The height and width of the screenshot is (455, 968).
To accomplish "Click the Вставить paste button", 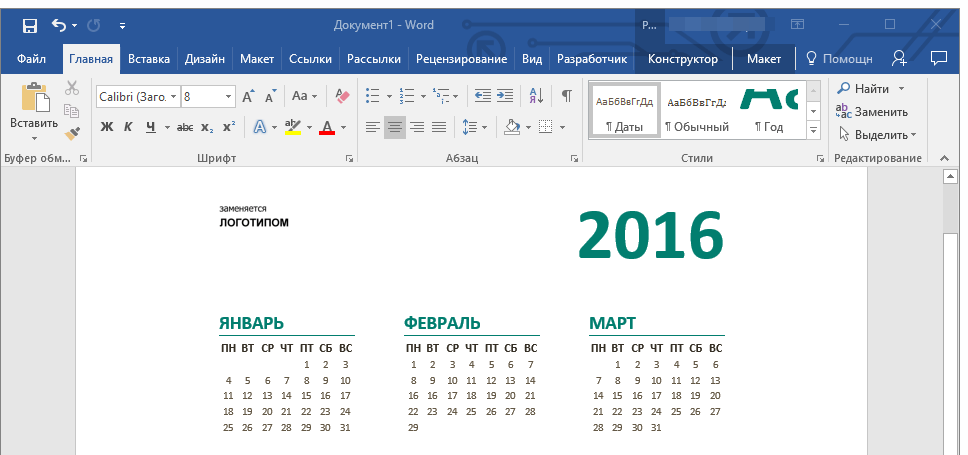I will 34,108.
